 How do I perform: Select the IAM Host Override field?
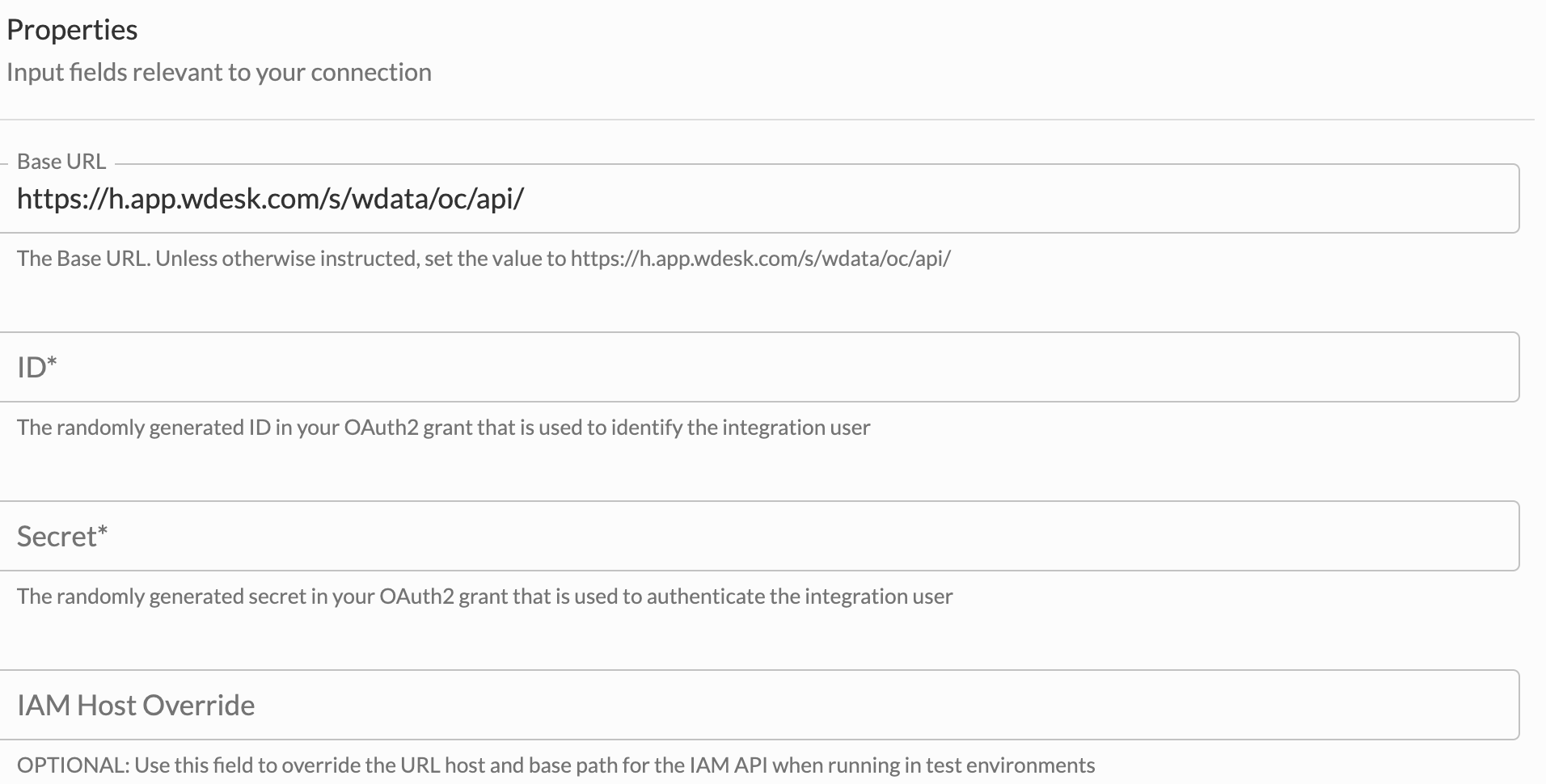point(760,706)
